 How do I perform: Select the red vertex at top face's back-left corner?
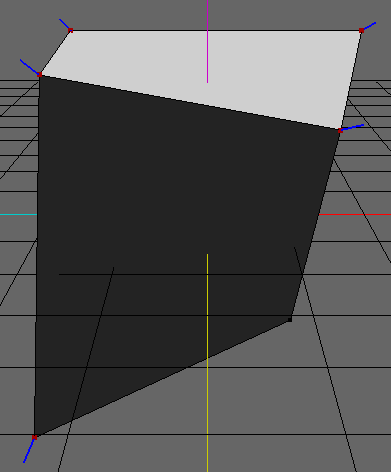point(71,31)
